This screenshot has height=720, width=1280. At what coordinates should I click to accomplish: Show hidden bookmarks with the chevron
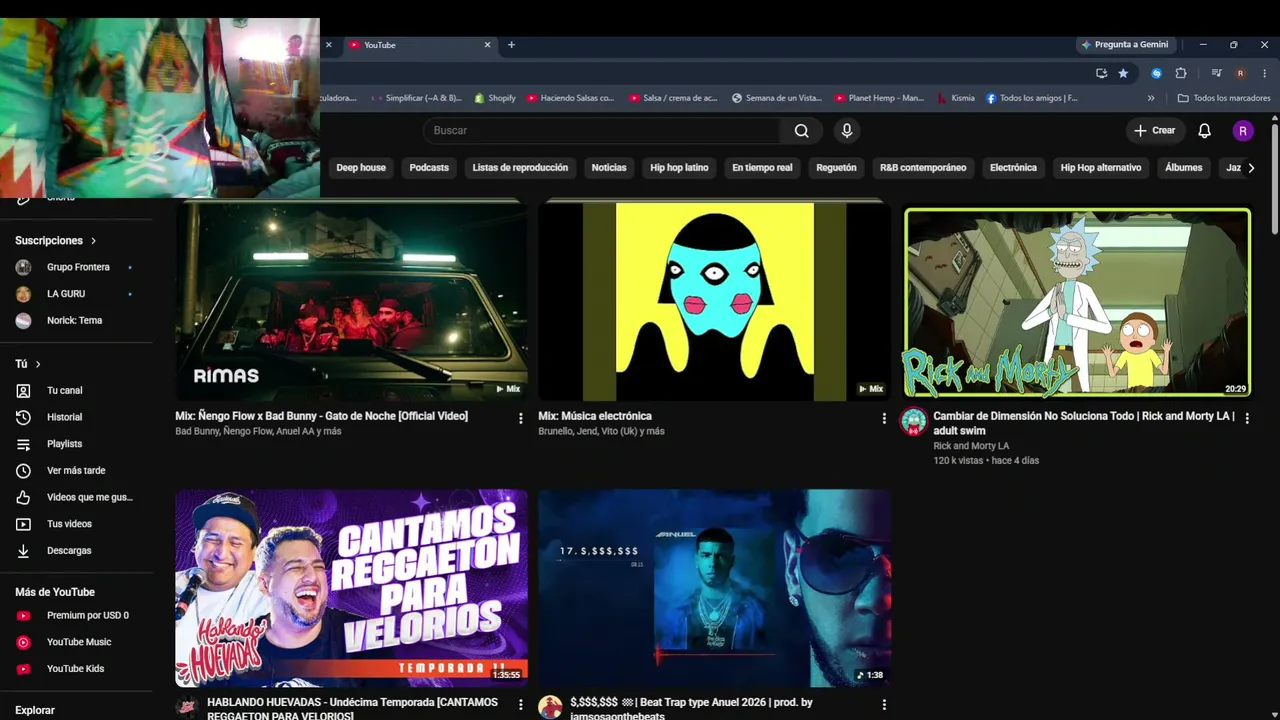pos(1151,98)
